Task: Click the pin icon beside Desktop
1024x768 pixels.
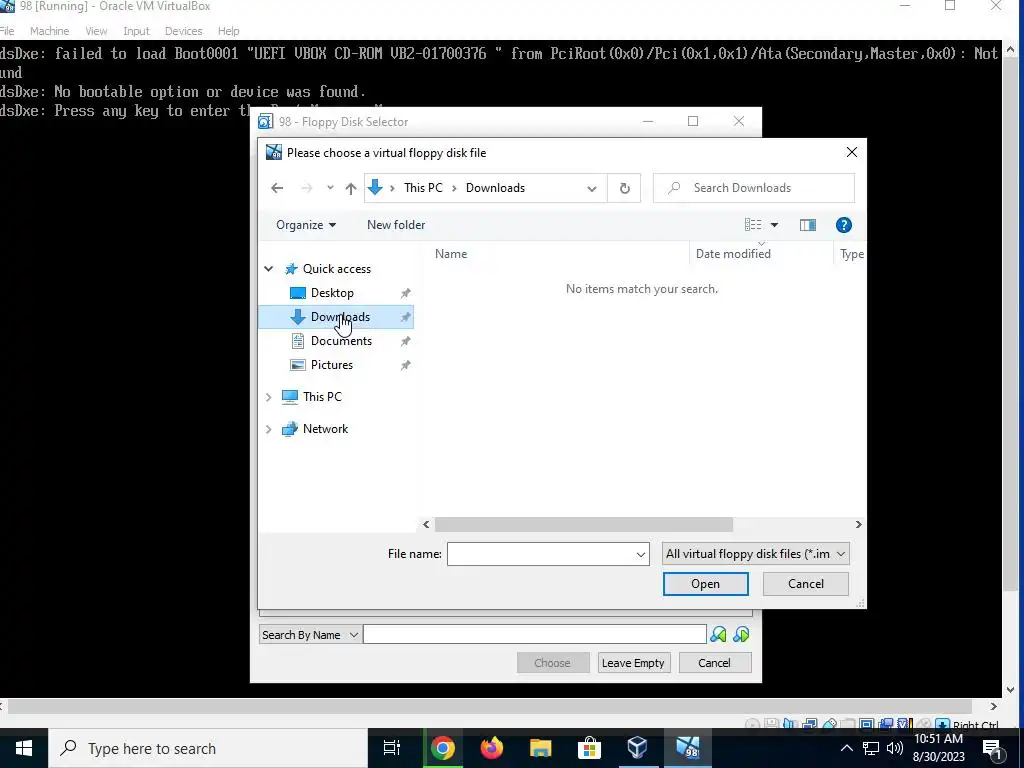Action: coord(406,293)
